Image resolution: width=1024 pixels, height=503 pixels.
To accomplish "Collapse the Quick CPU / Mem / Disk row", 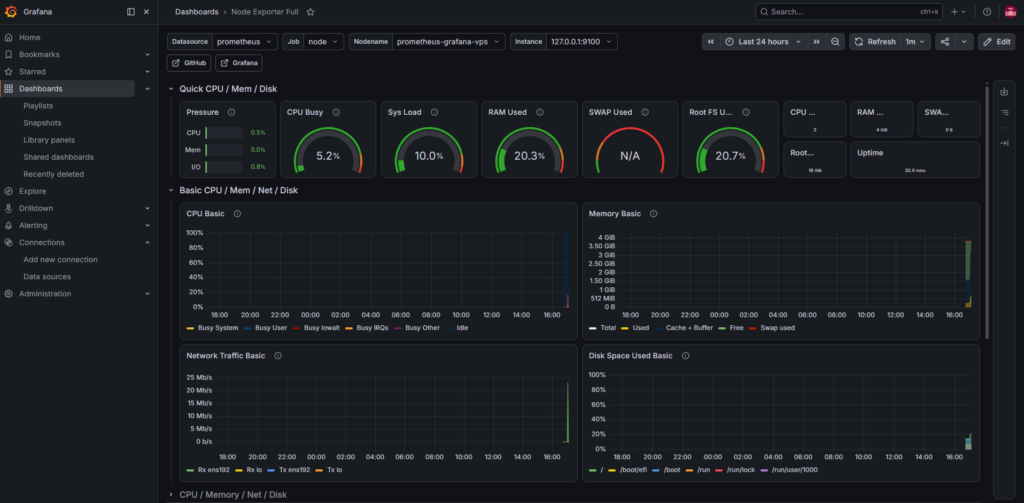I will click(171, 89).
